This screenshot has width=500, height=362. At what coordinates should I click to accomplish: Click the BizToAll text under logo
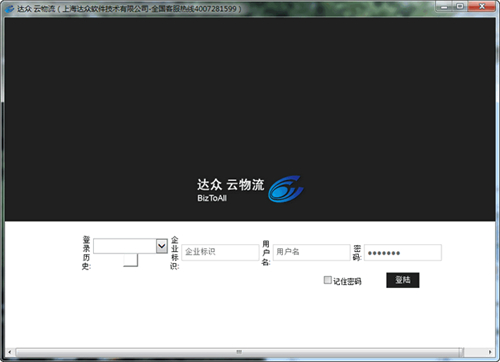click(212, 198)
